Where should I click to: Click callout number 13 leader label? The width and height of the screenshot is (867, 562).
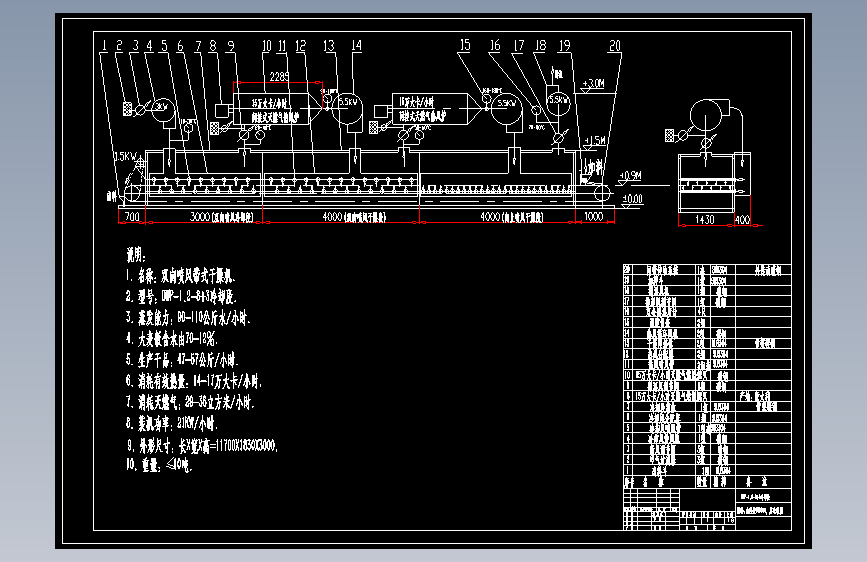329,45
